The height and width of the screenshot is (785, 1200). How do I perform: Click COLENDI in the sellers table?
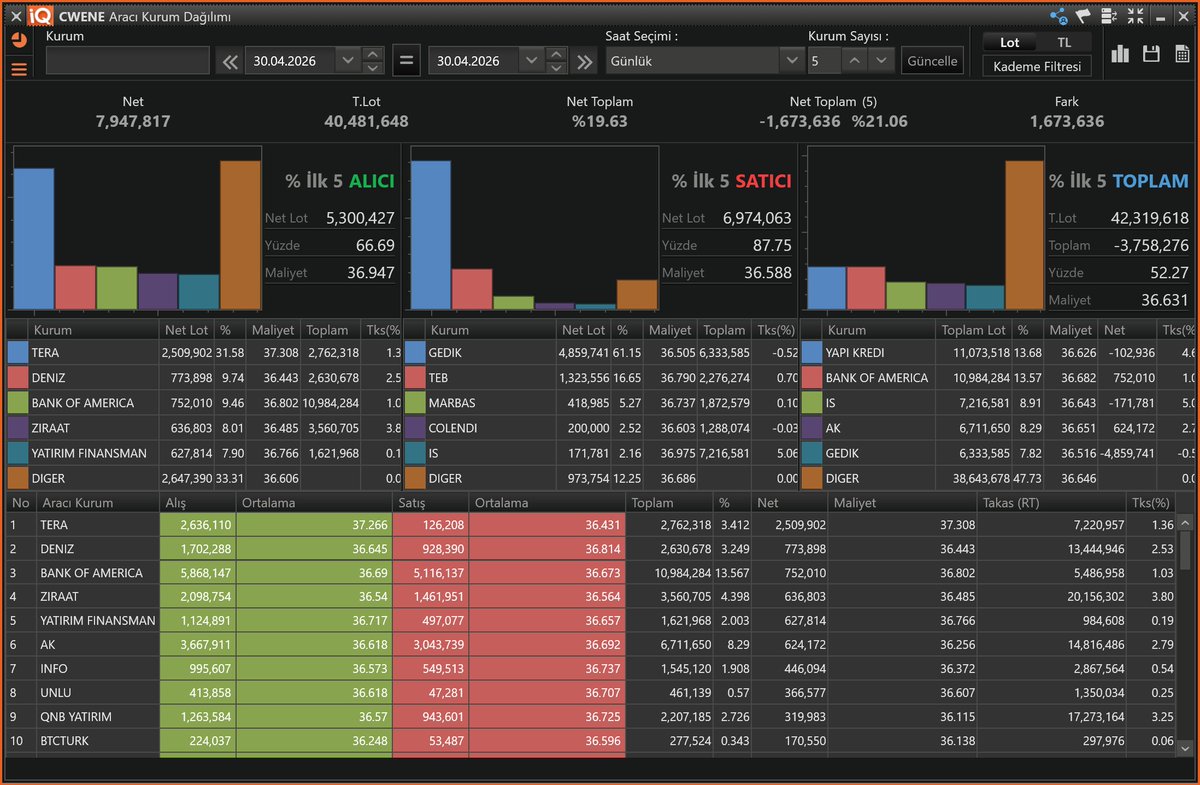pos(455,428)
